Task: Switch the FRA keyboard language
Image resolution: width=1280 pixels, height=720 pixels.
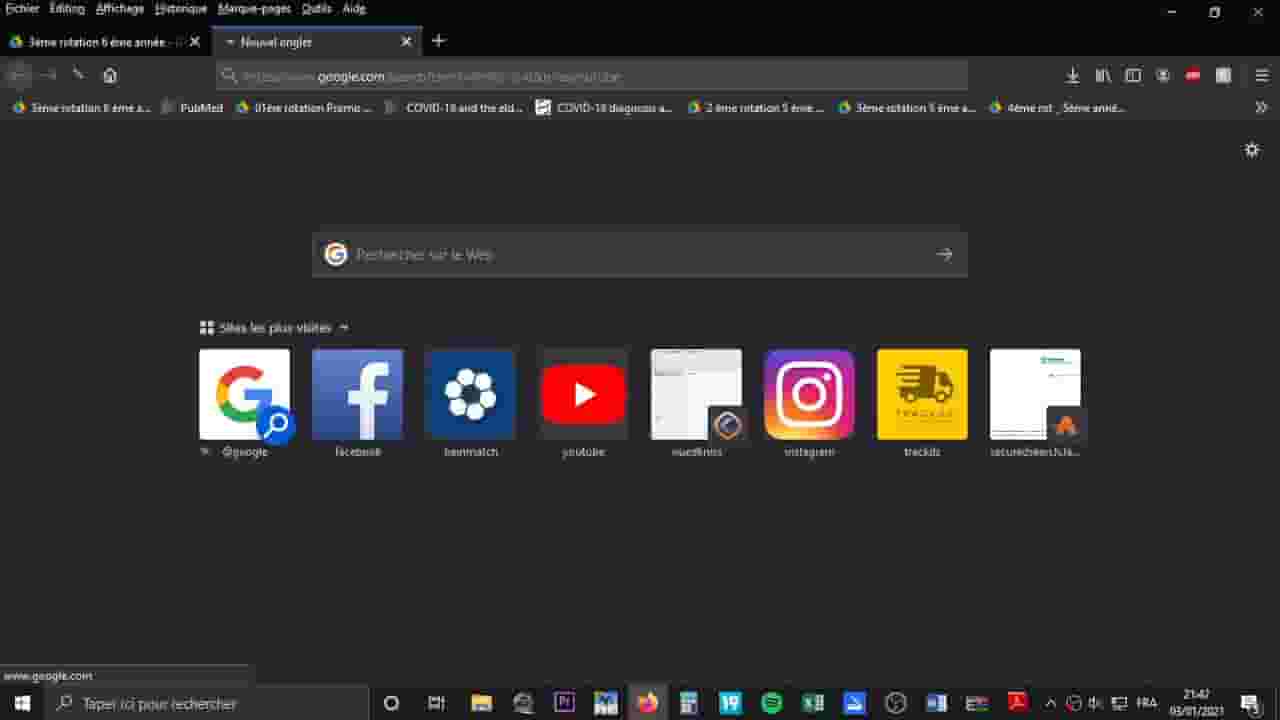Action: click(x=1147, y=703)
